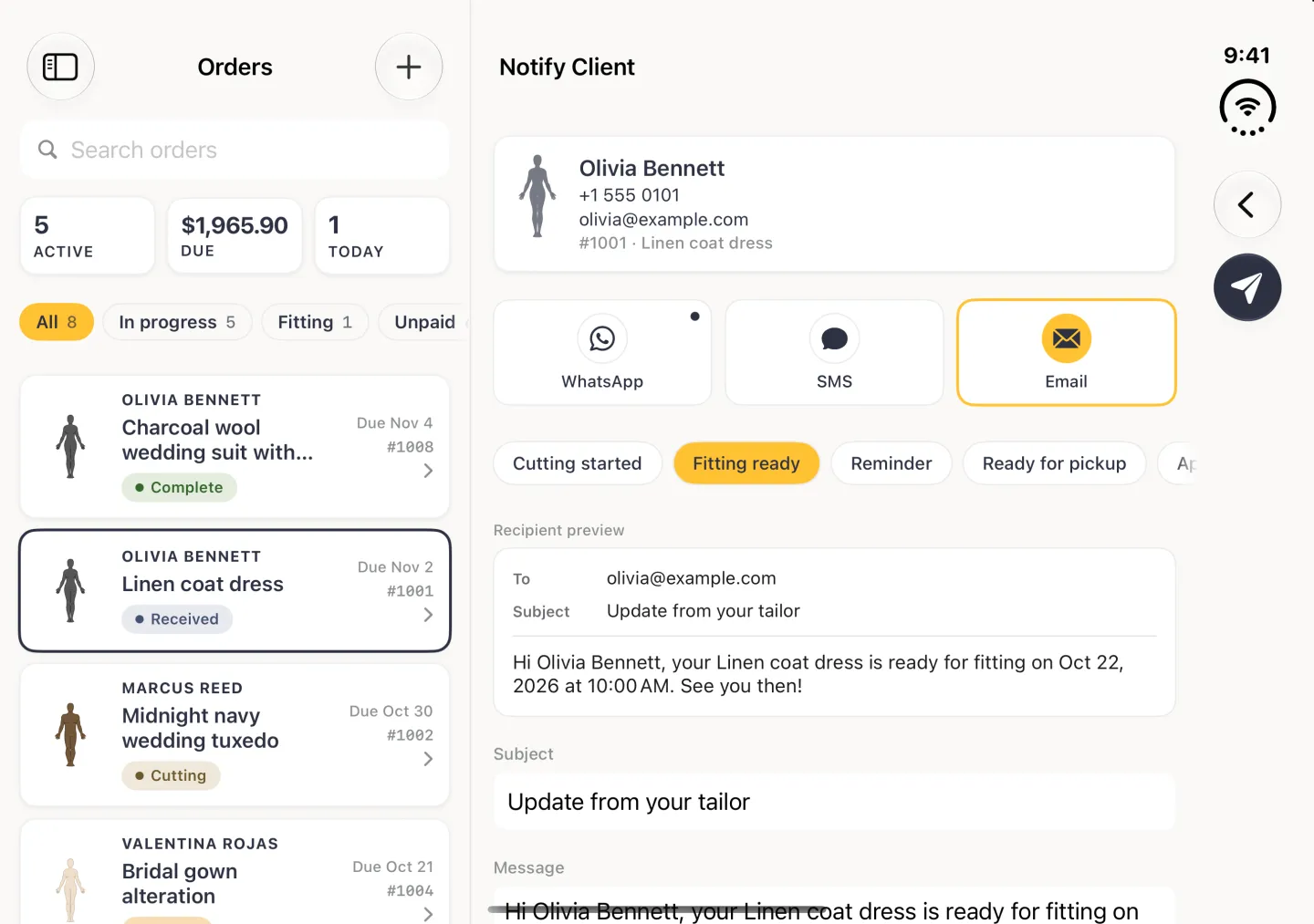Filter orders by Fitting

pos(315,322)
